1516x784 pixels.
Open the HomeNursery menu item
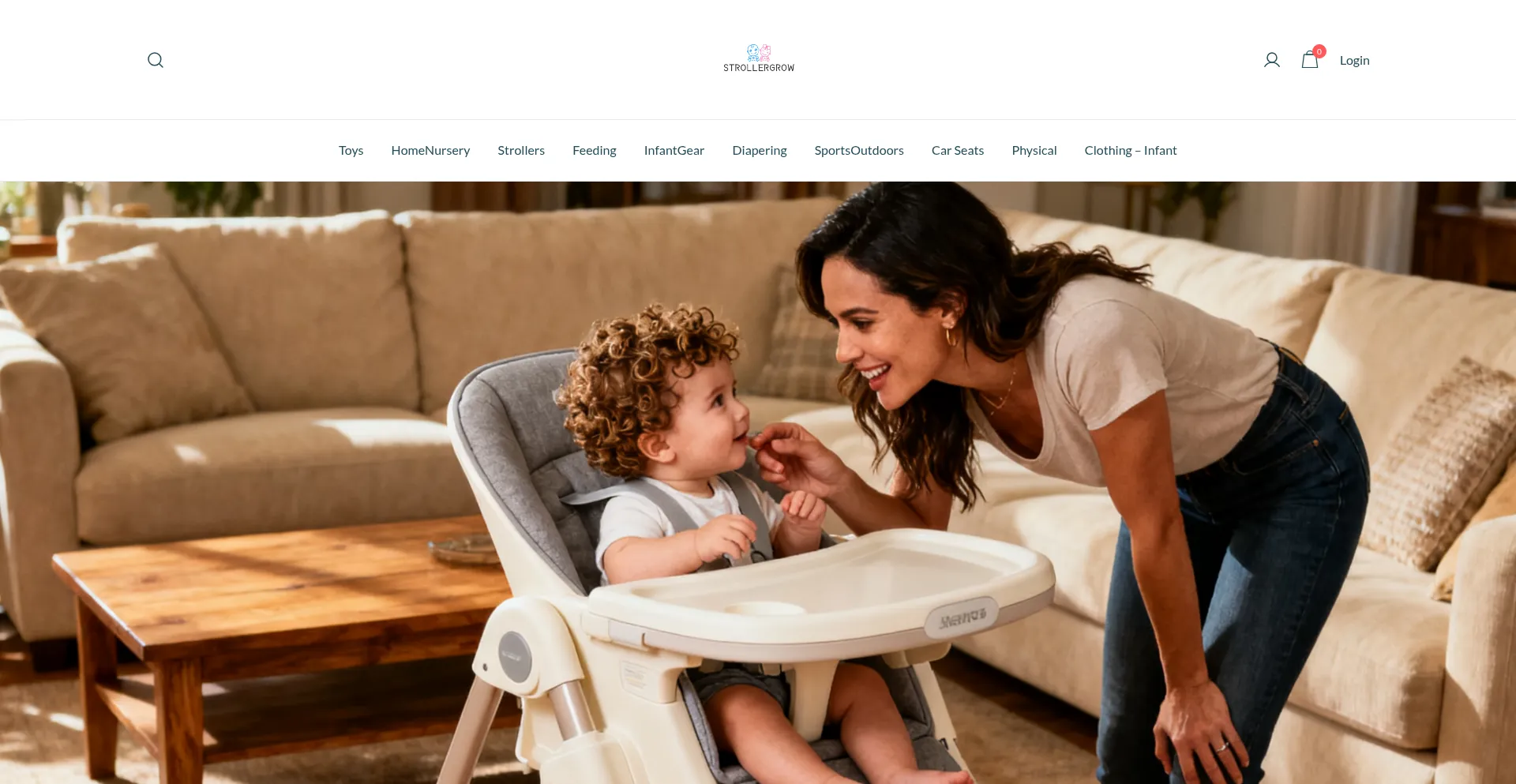pyautogui.click(x=430, y=151)
